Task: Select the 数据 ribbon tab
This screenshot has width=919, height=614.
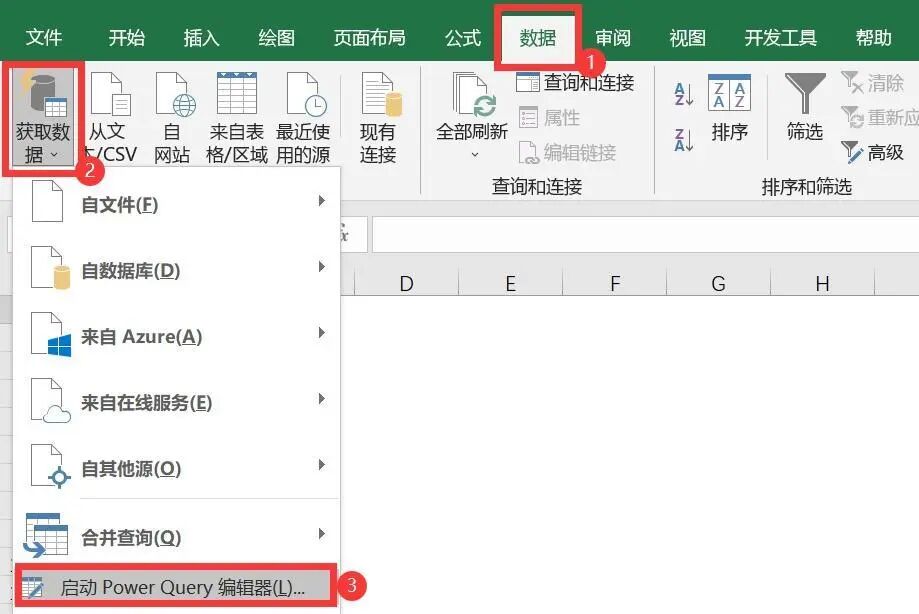Action: 537,38
